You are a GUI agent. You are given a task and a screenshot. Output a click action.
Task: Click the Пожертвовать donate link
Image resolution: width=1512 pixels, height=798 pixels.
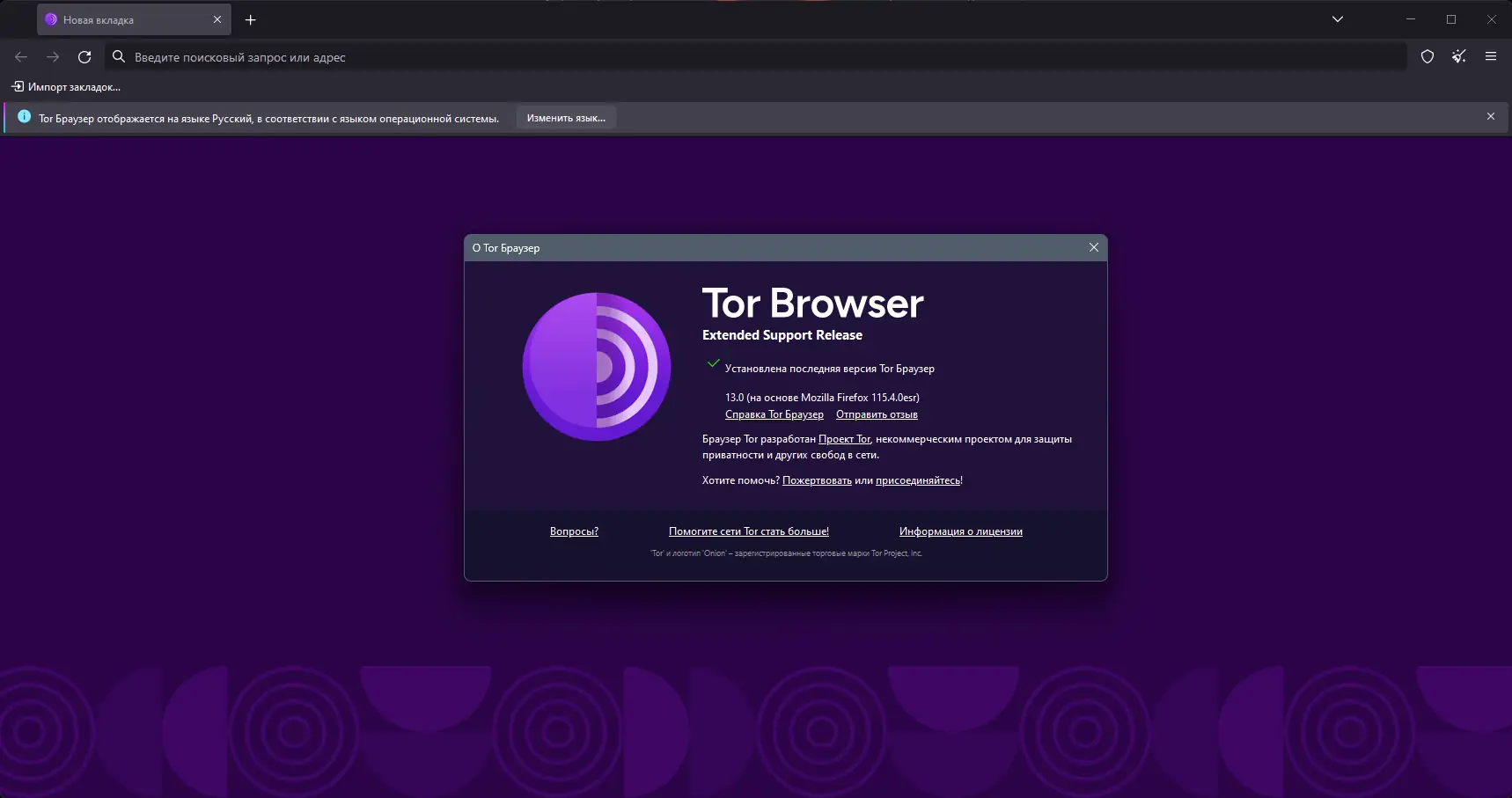817,480
